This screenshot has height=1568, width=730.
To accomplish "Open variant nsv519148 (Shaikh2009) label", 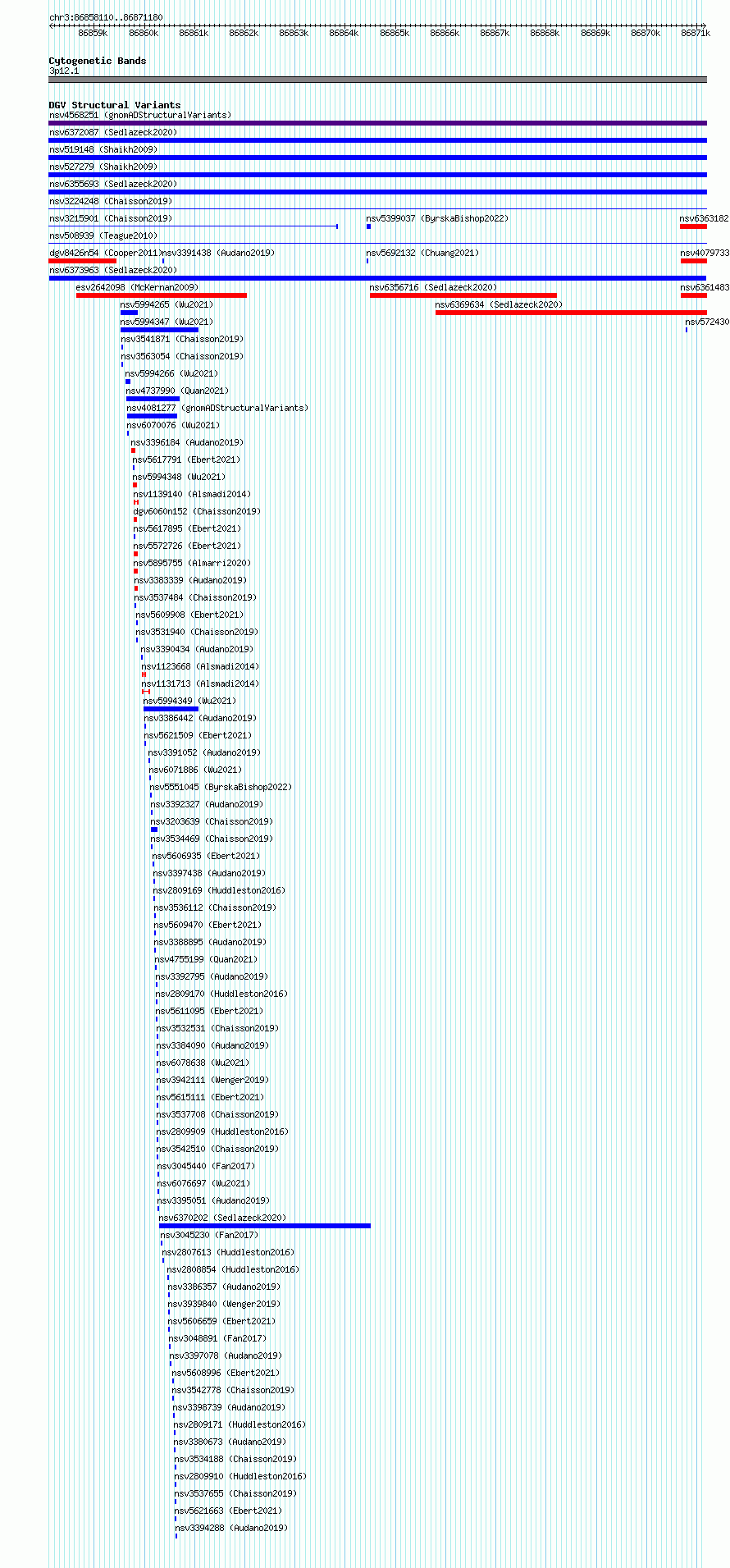I will click(103, 149).
